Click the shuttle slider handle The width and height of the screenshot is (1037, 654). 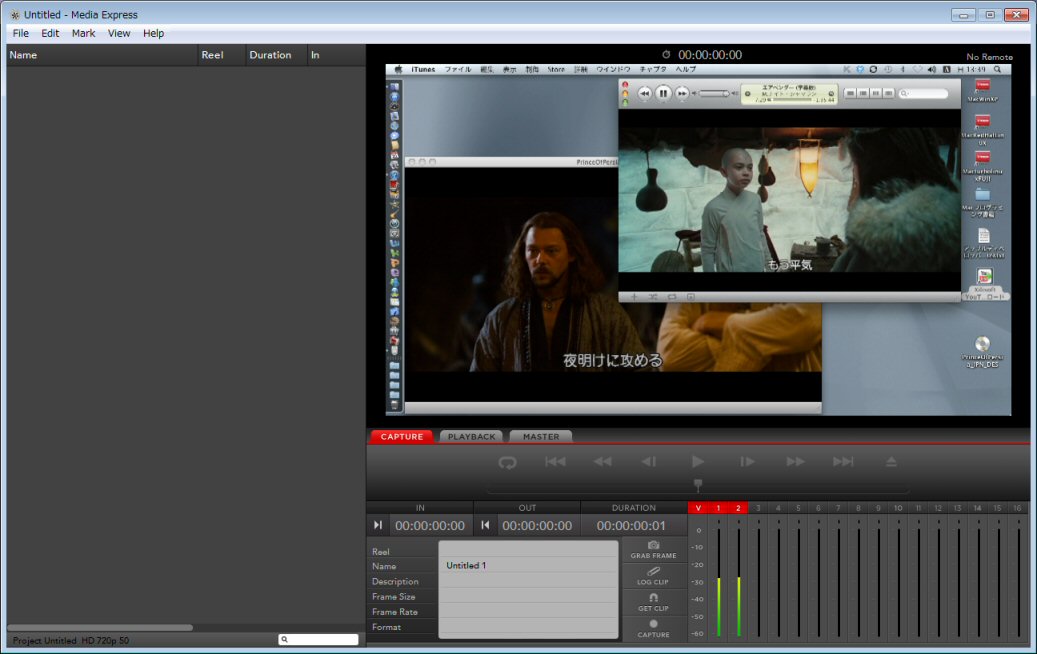pos(698,485)
